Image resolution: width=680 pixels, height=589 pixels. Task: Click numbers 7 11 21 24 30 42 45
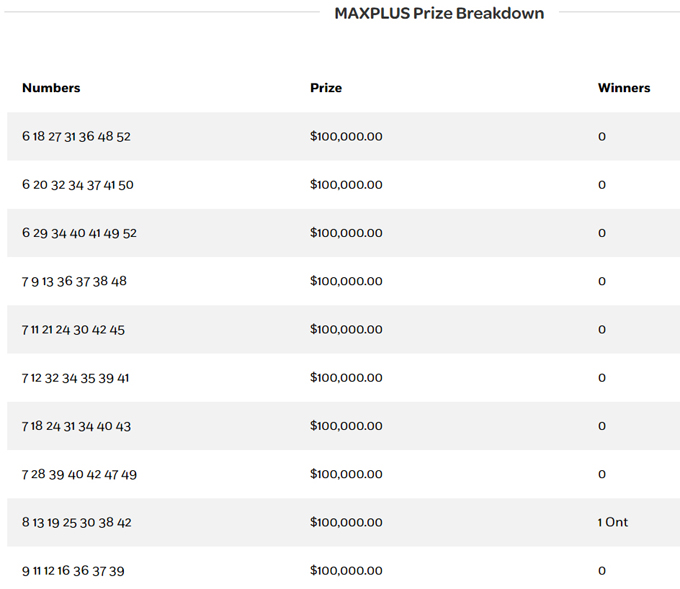tap(73, 330)
